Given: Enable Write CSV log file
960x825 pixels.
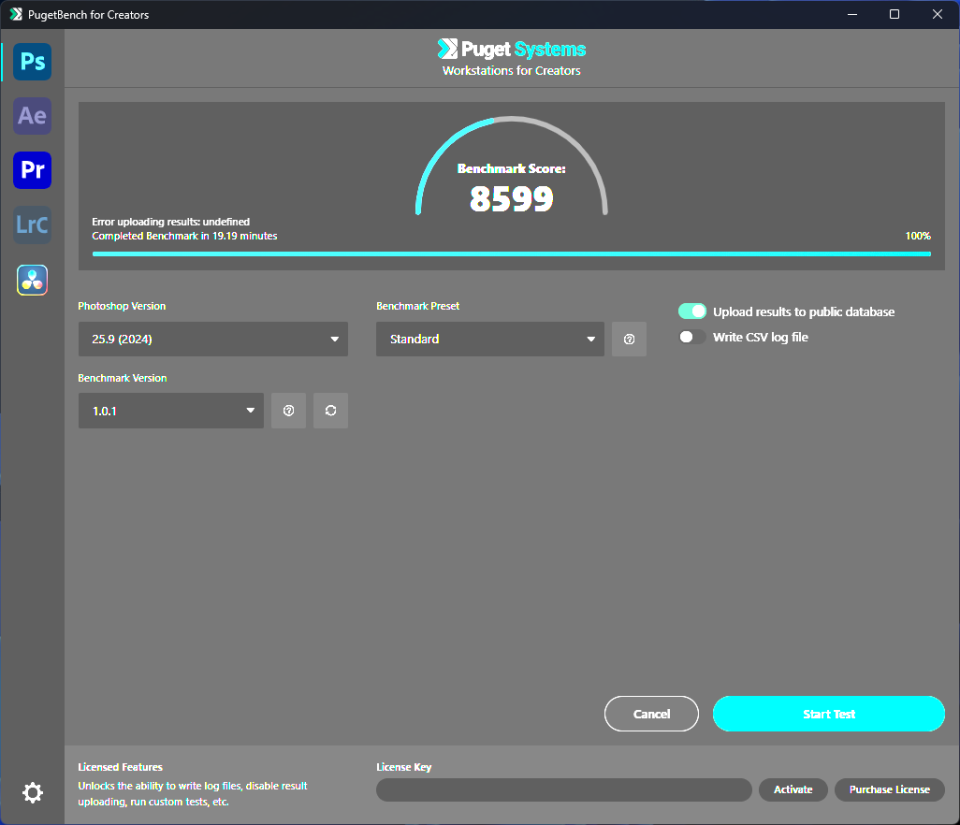Looking at the screenshot, I should (x=692, y=337).
